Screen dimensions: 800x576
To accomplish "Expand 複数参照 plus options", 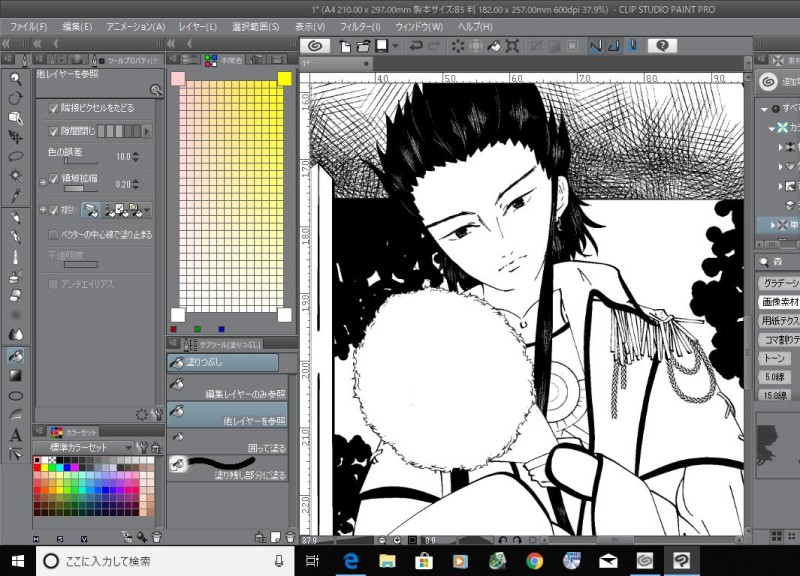I will pos(43,210).
